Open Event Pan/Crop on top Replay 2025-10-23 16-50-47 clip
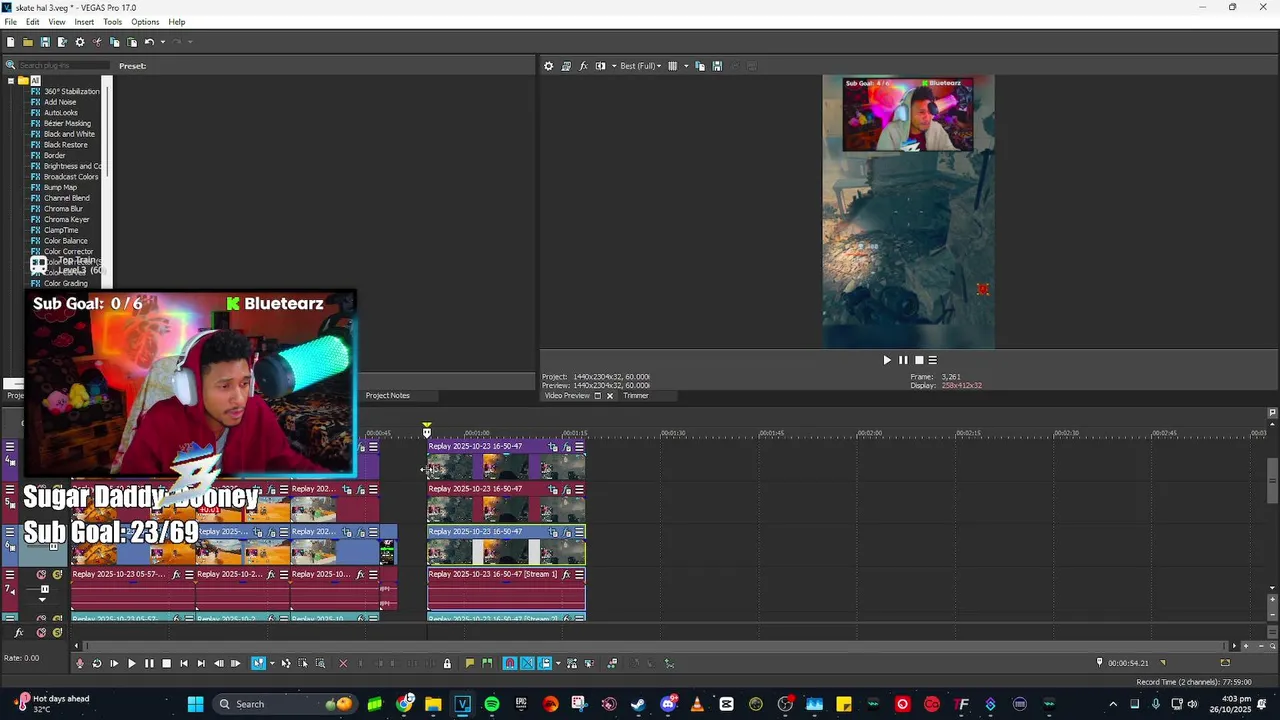 (553, 447)
